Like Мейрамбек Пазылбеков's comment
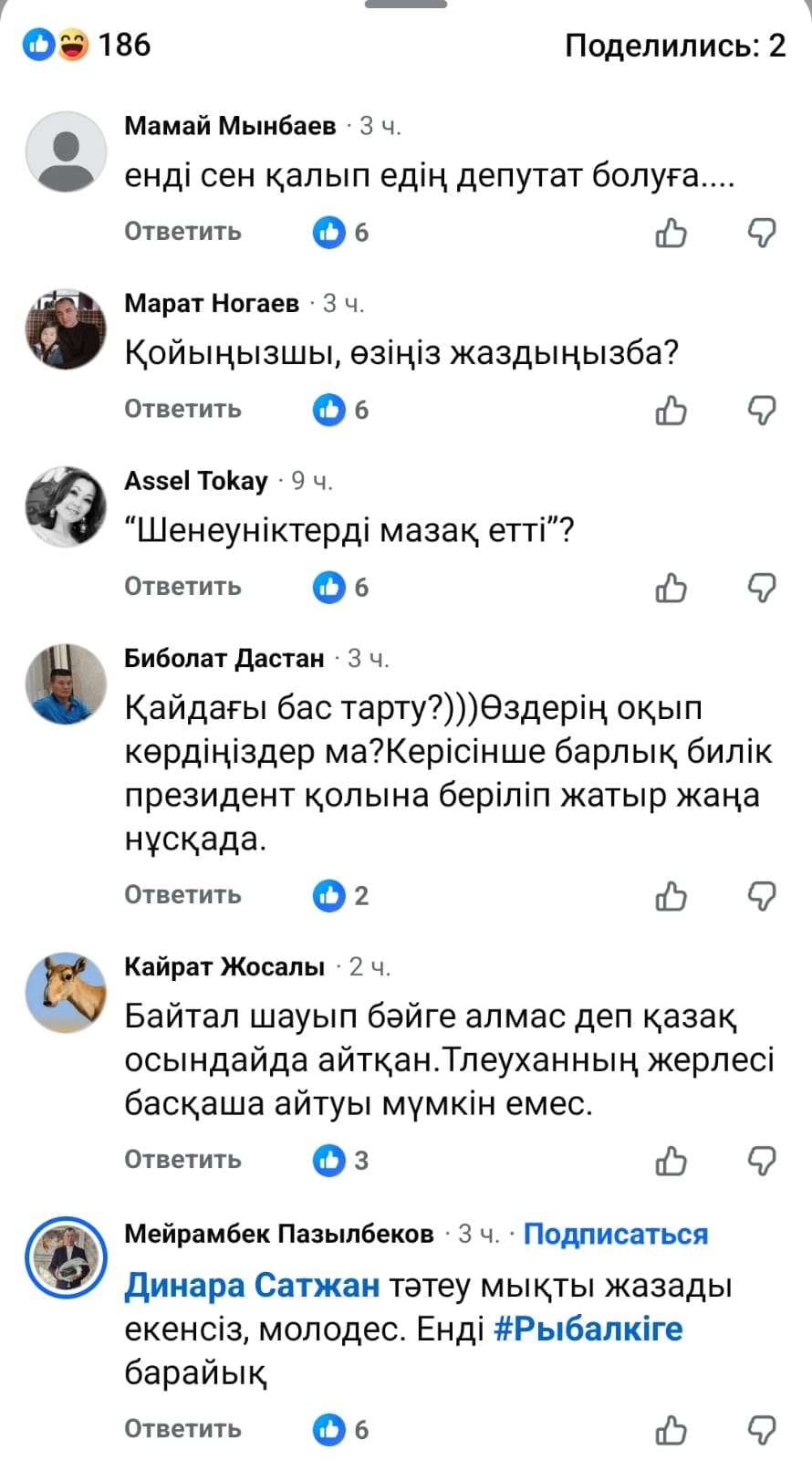Viewport: 812px width, 1460px height. point(671,1430)
